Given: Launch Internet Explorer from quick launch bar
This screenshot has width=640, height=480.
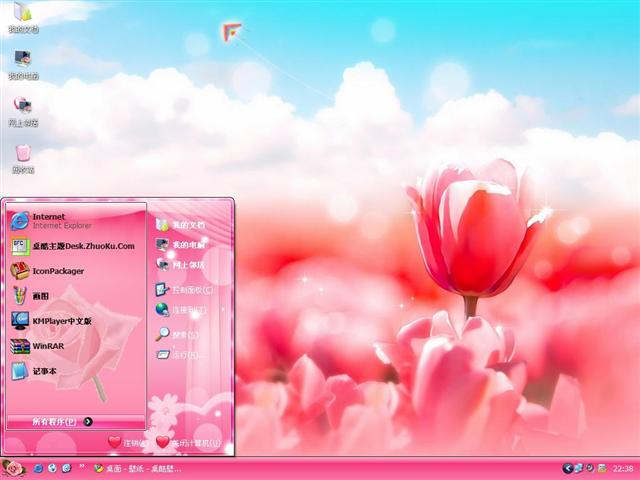Looking at the screenshot, I should point(38,469).
